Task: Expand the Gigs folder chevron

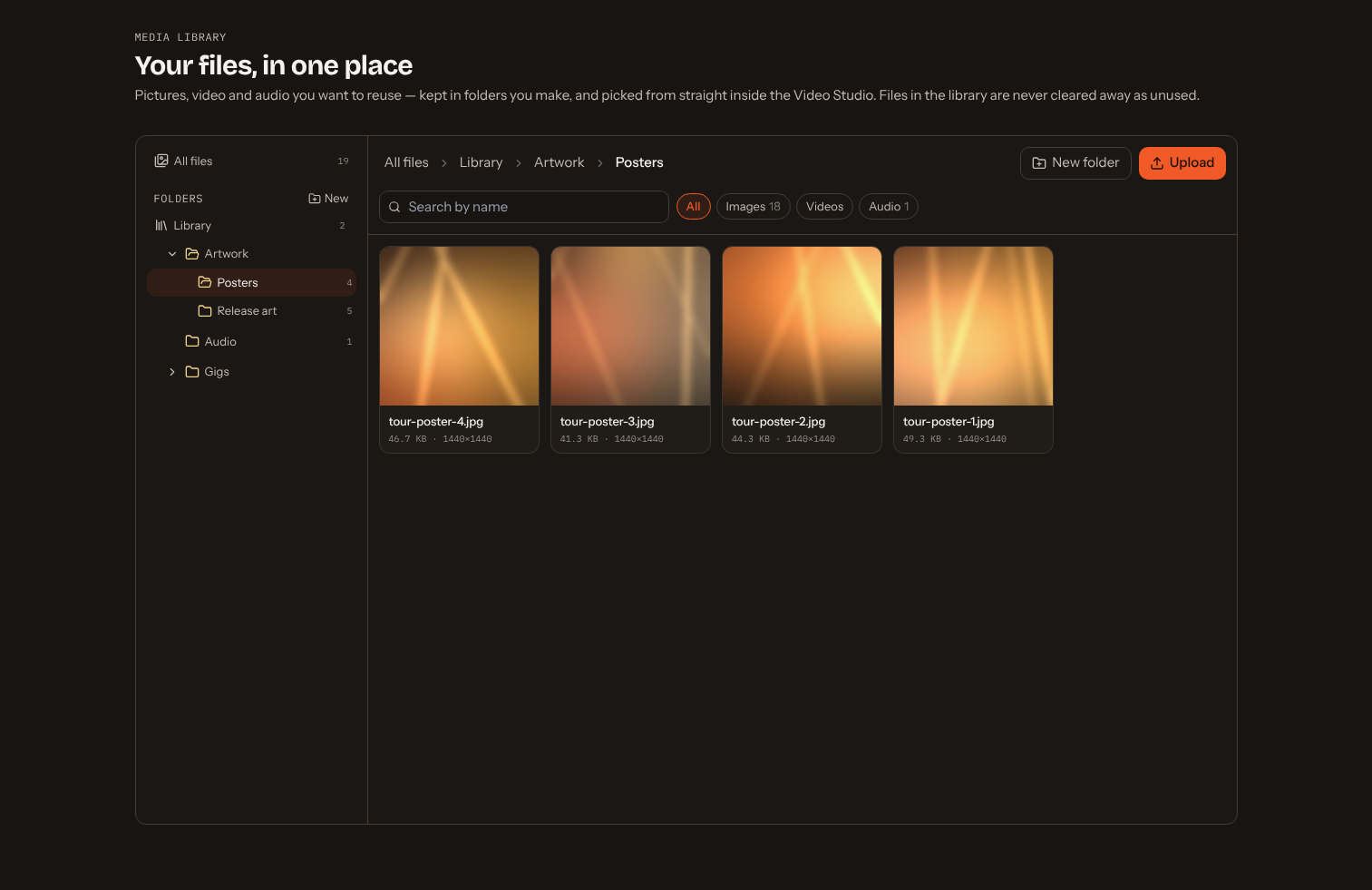Action: pyautogui.click(x=172, y=372)
